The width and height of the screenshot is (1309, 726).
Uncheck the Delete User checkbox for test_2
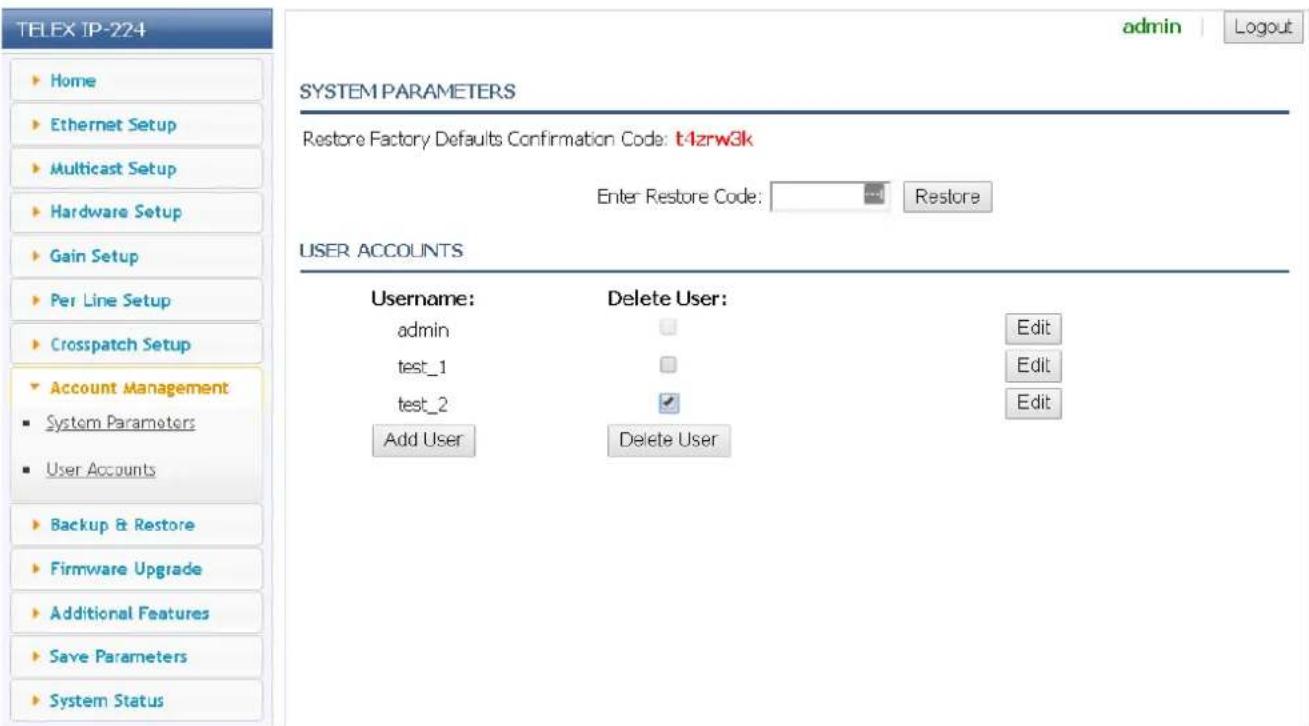coord(670,402)
